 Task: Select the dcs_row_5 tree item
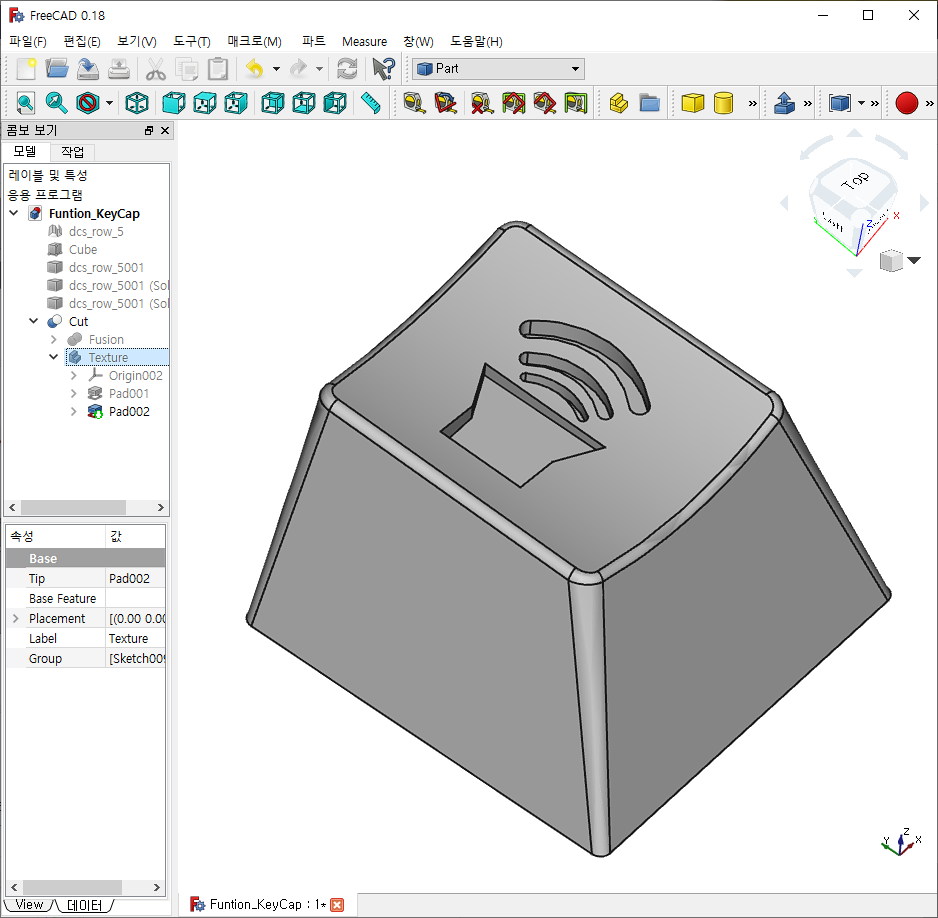coord(96,231)
